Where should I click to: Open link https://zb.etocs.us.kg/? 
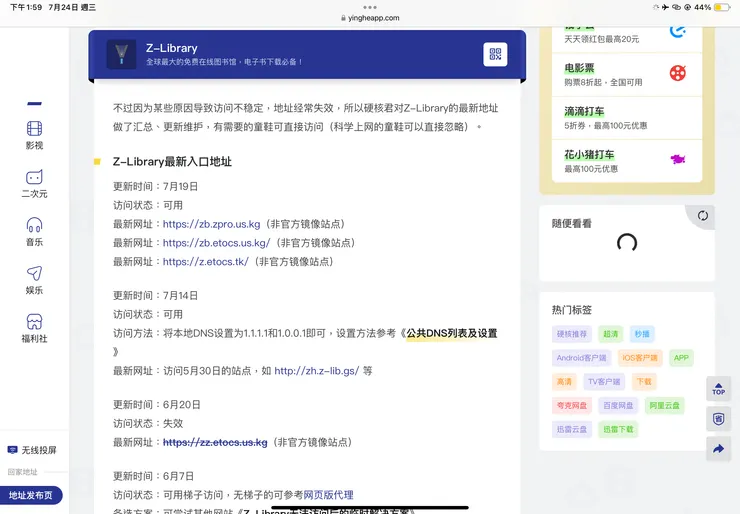pos(217,243)
